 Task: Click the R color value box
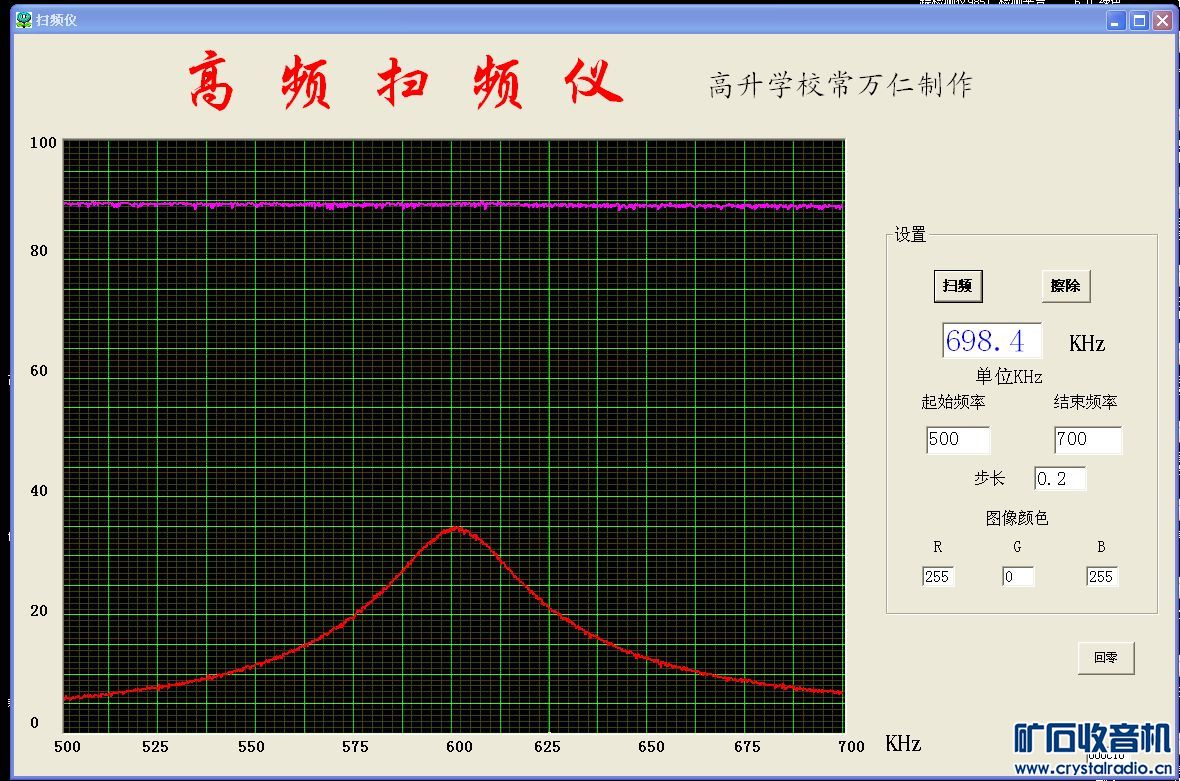[x=937, y=577]
